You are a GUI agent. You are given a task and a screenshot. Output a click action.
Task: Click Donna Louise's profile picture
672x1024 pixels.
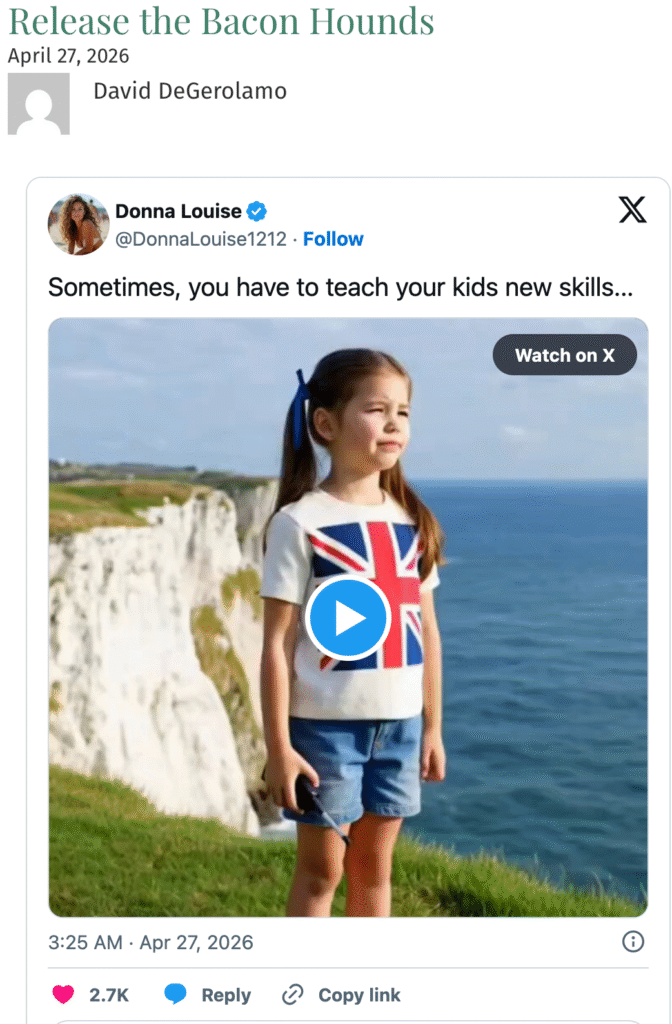pos(78,224)
